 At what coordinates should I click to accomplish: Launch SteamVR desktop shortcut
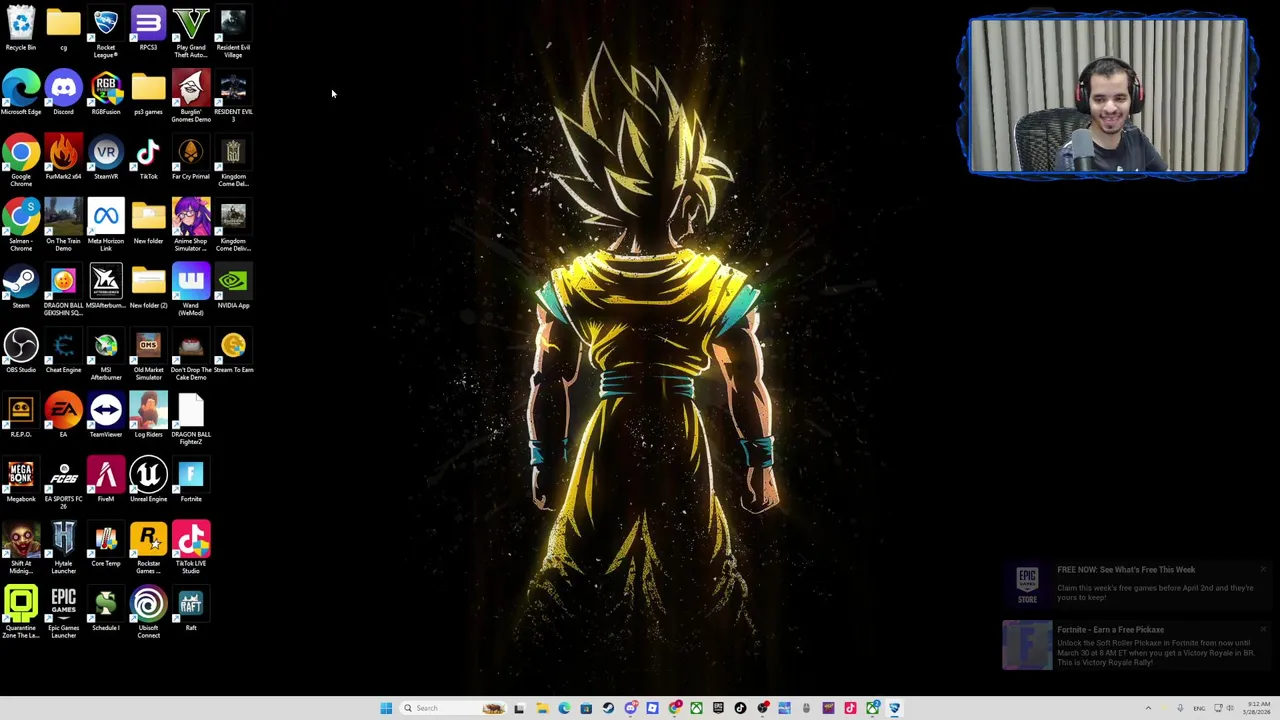106,159
